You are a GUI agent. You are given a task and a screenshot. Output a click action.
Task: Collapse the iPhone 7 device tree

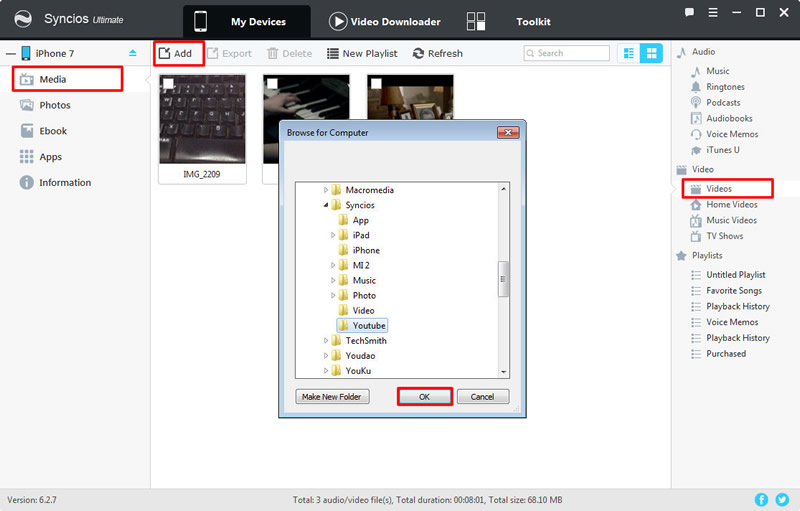11,54
